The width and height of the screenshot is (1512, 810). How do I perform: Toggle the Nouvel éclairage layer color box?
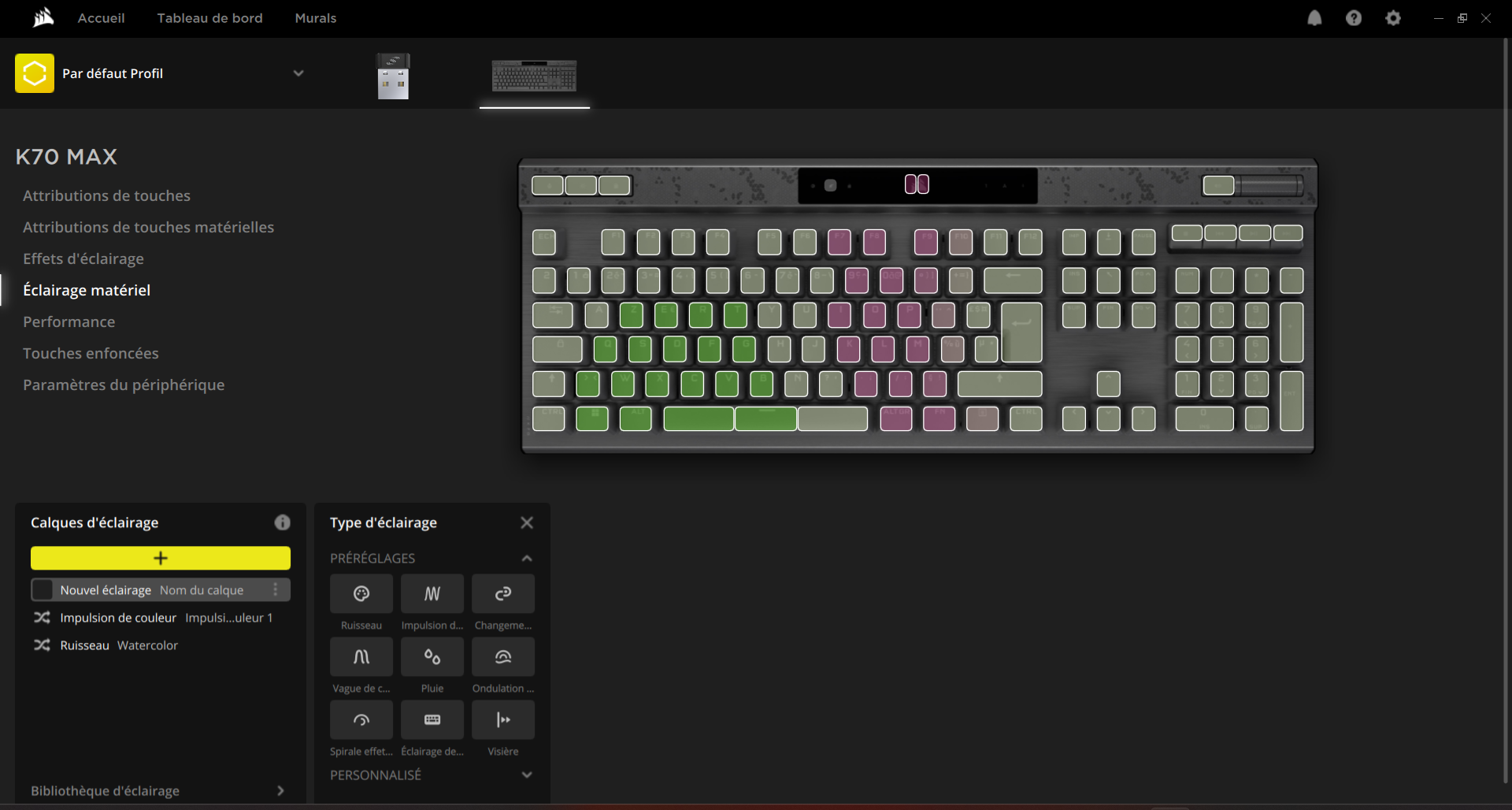pyautogui.click(x=43, y=589)
